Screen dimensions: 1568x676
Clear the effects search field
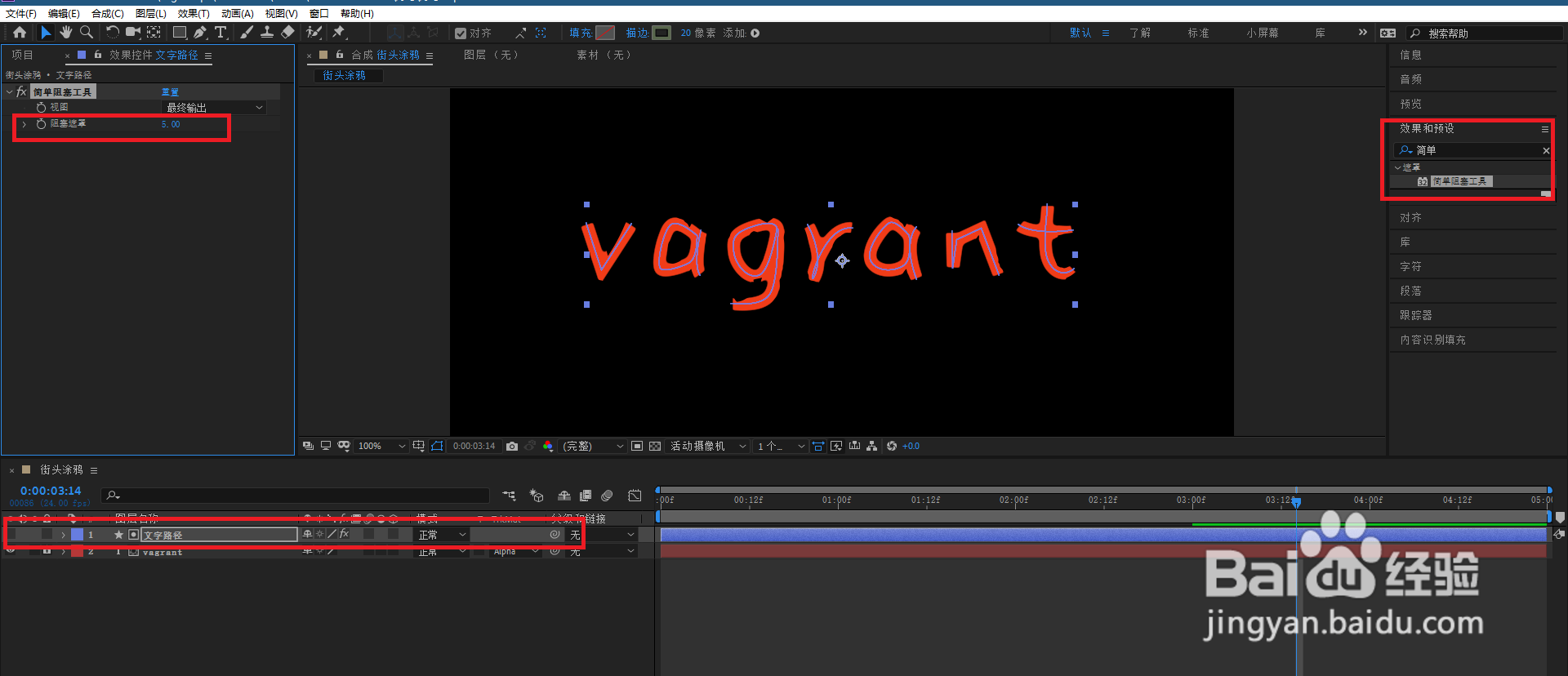pos(1545,150)
